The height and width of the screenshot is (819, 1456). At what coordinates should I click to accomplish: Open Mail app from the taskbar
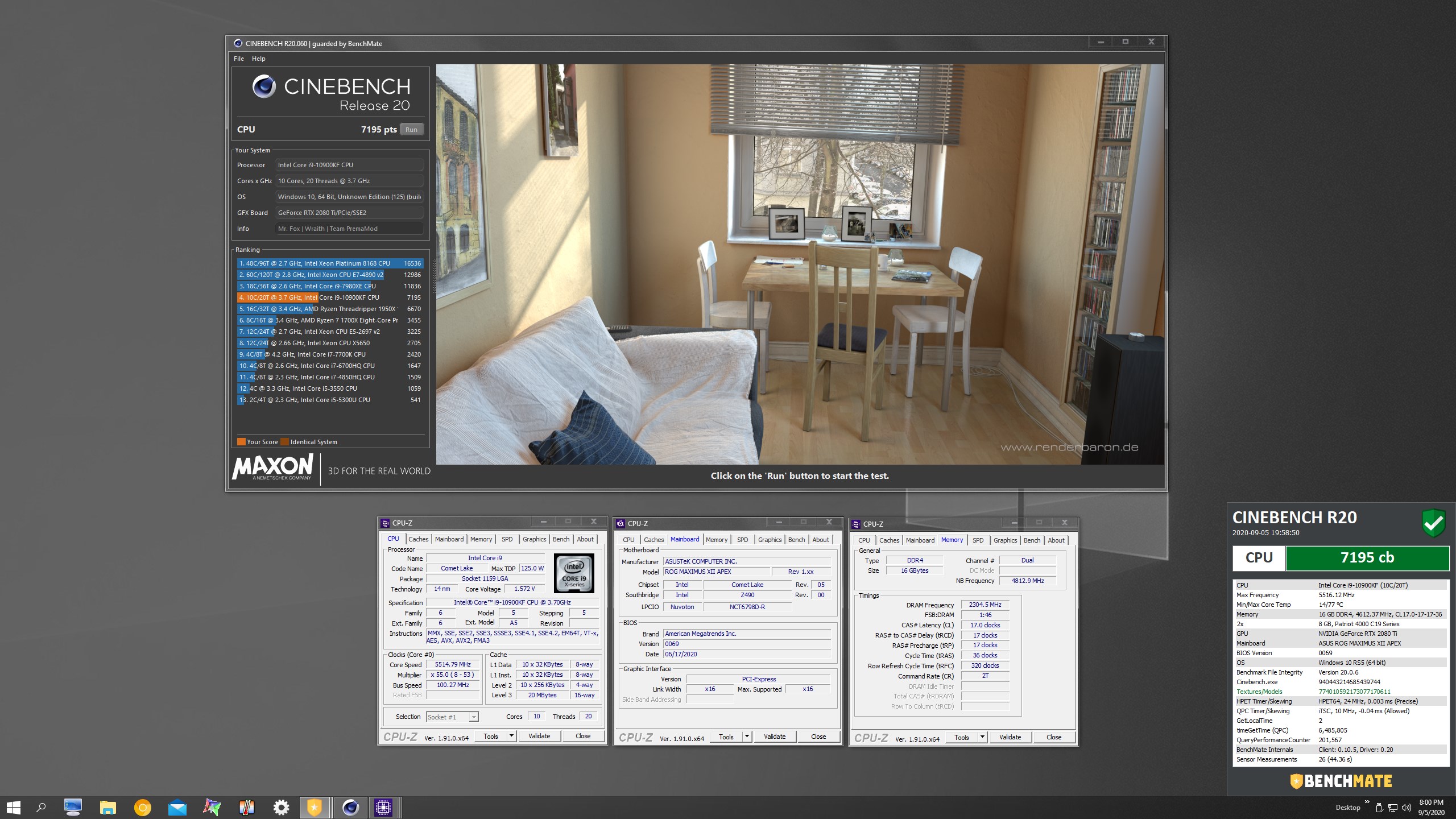coord(177,807)
